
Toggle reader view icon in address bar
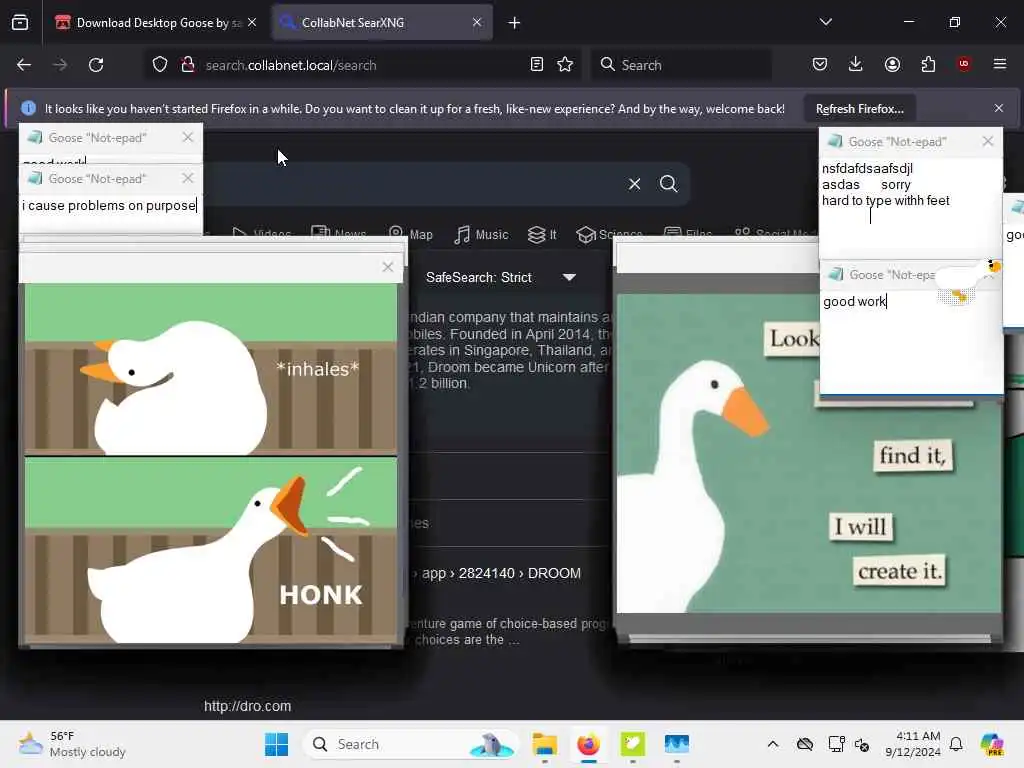(x=537, y=65)
